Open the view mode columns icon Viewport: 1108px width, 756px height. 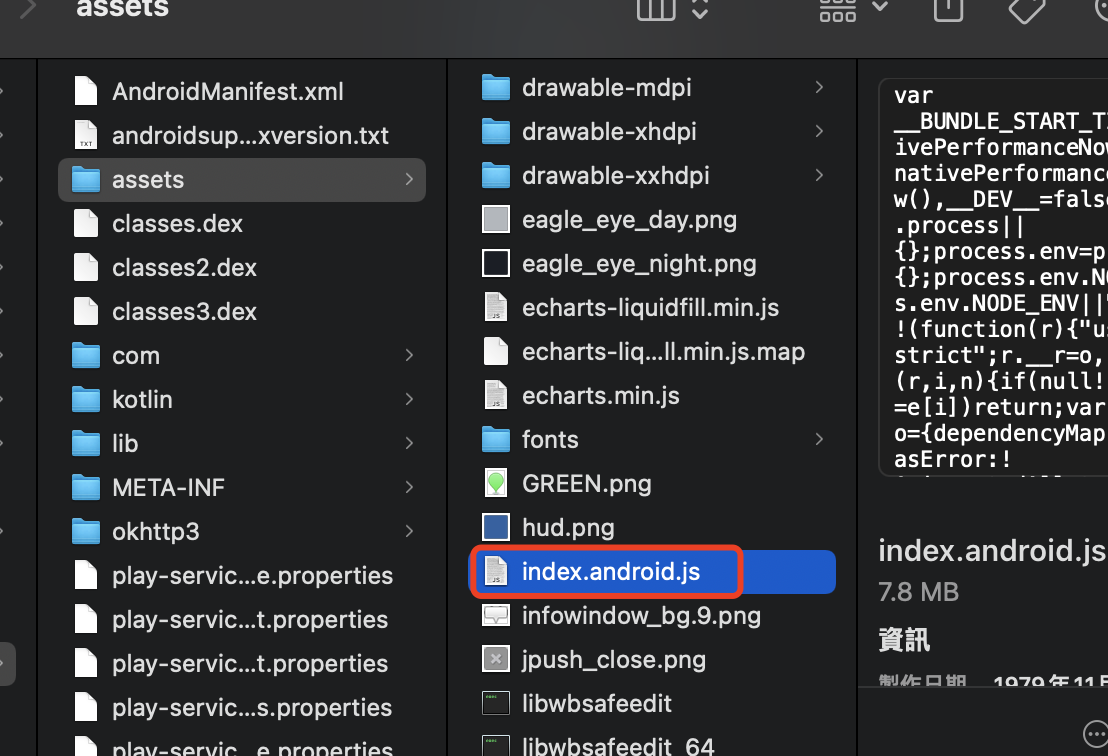[x=656, y=9]
